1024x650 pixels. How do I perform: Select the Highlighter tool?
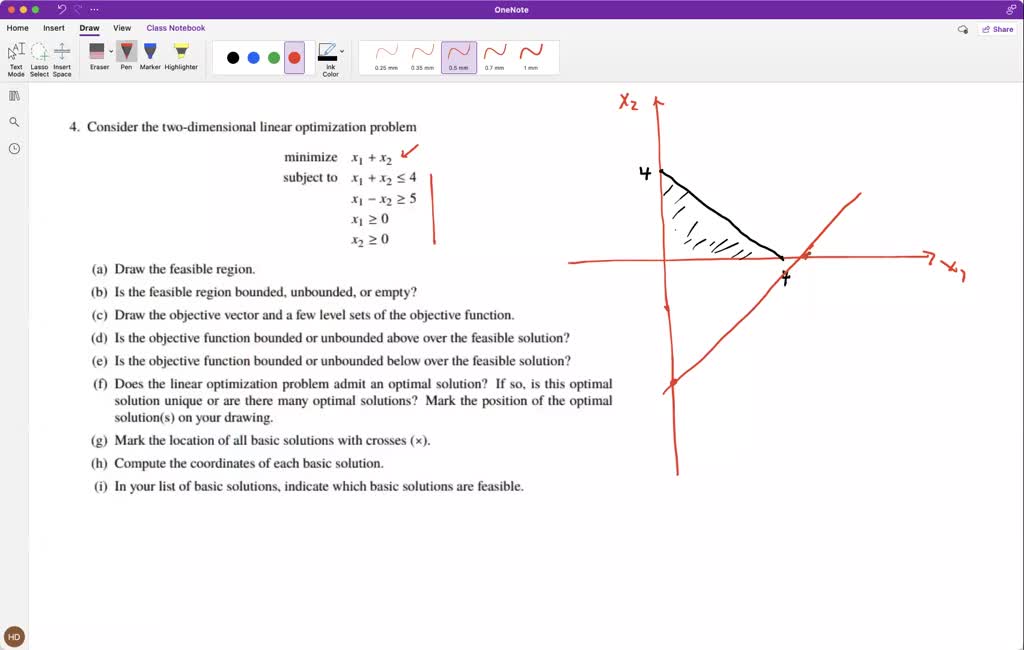181,56
